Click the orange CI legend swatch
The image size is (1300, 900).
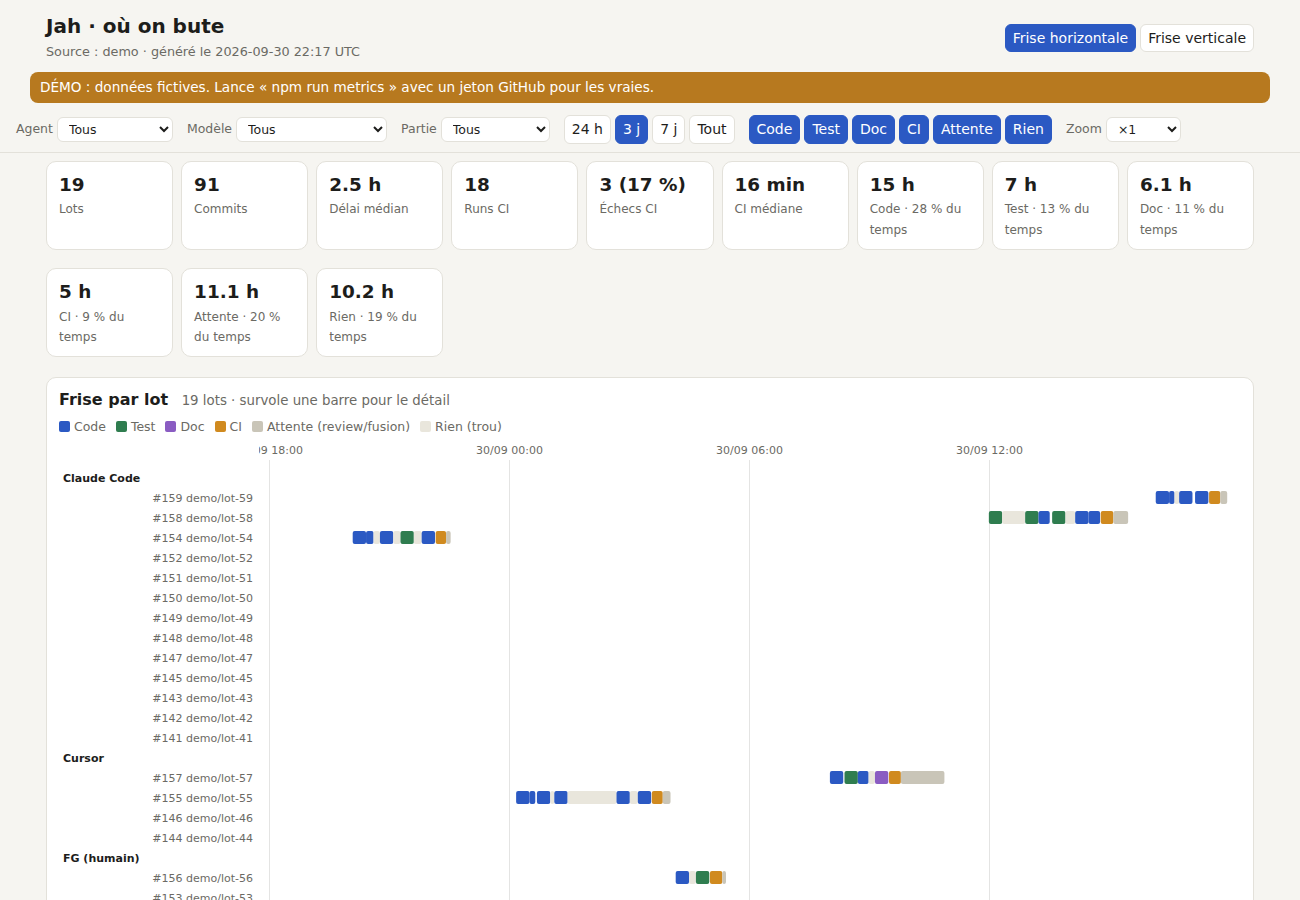click(220, 426)
